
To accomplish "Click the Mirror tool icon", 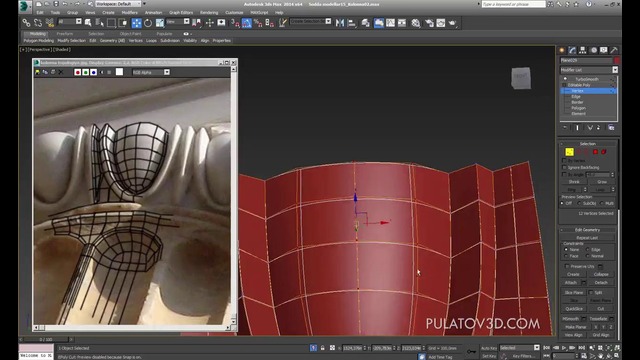I will 340,23.
